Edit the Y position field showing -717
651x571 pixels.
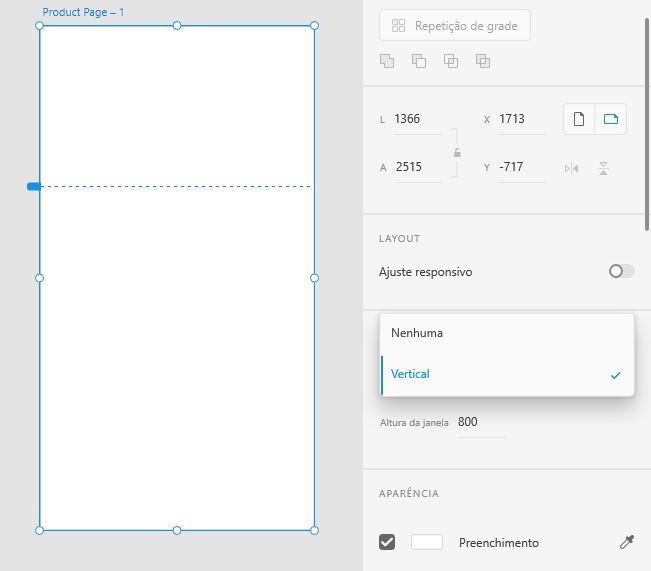click(x=522, y=167)
